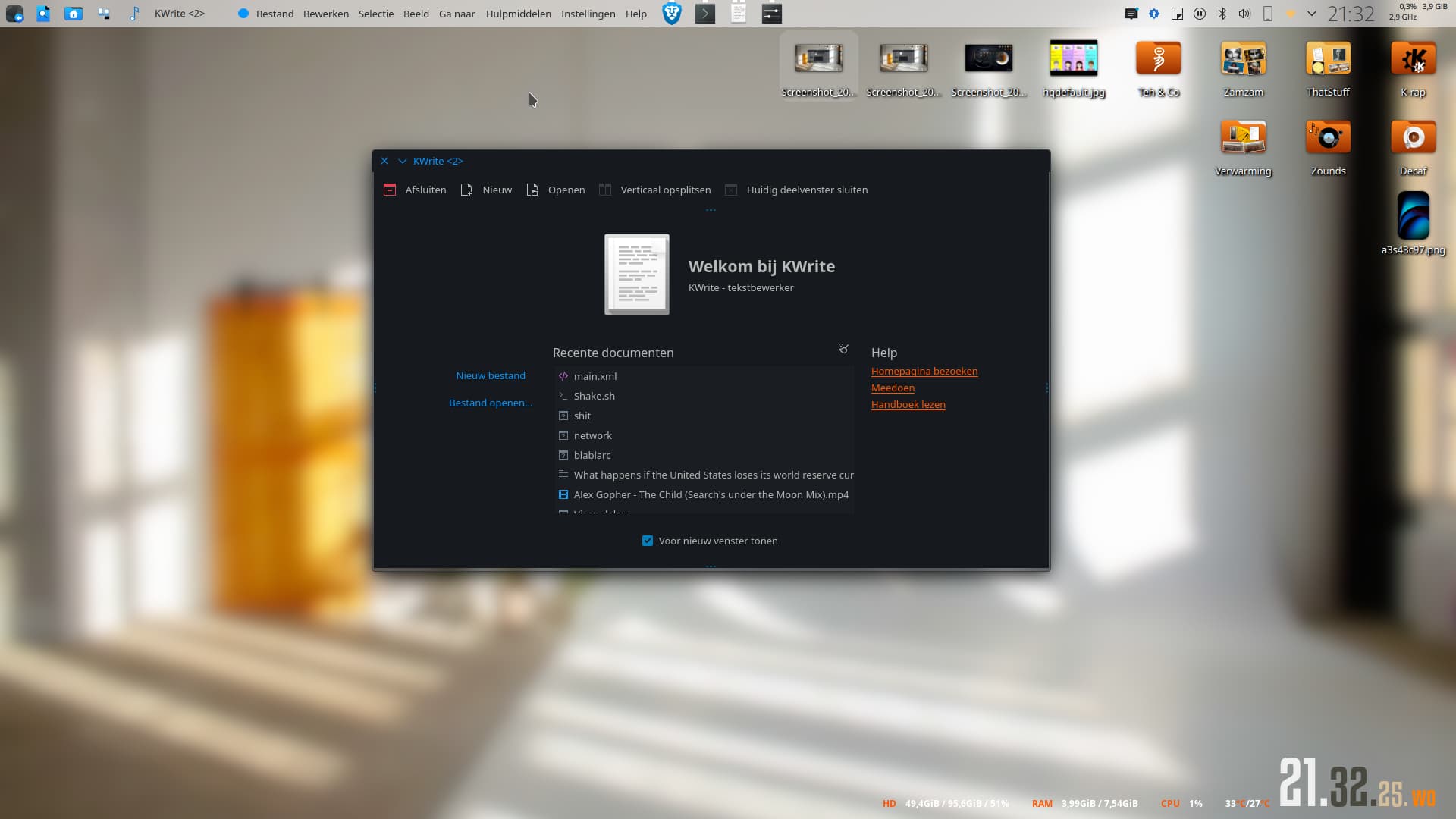This screenshot has width=1456, height=819.
Task: Open the Instellingen menu
Action: pos(588,14)
